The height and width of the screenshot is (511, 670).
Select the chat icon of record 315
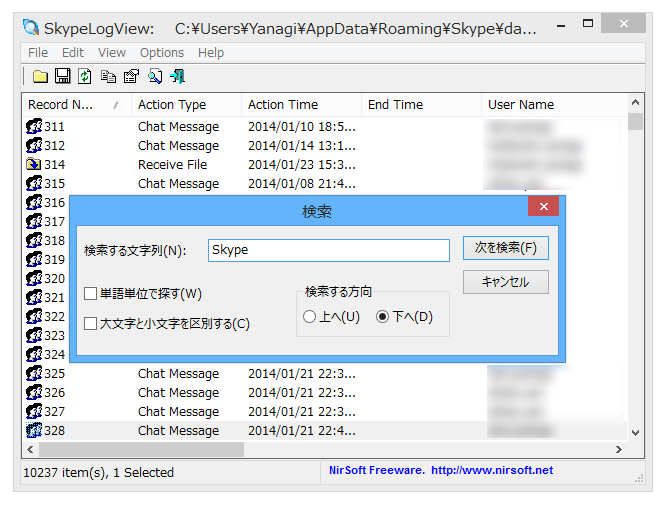point(34,183)
